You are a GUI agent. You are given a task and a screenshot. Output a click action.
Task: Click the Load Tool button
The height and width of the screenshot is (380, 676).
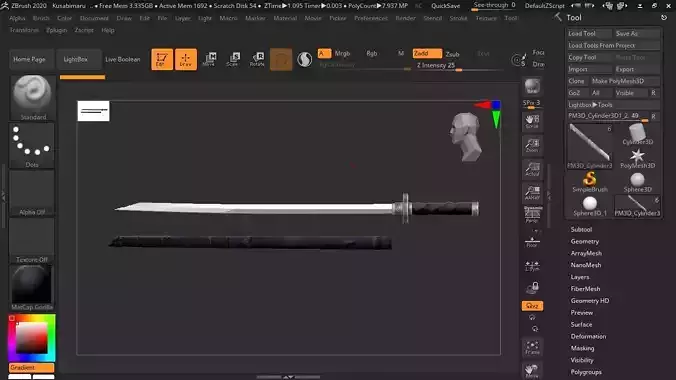click(589, 33)
